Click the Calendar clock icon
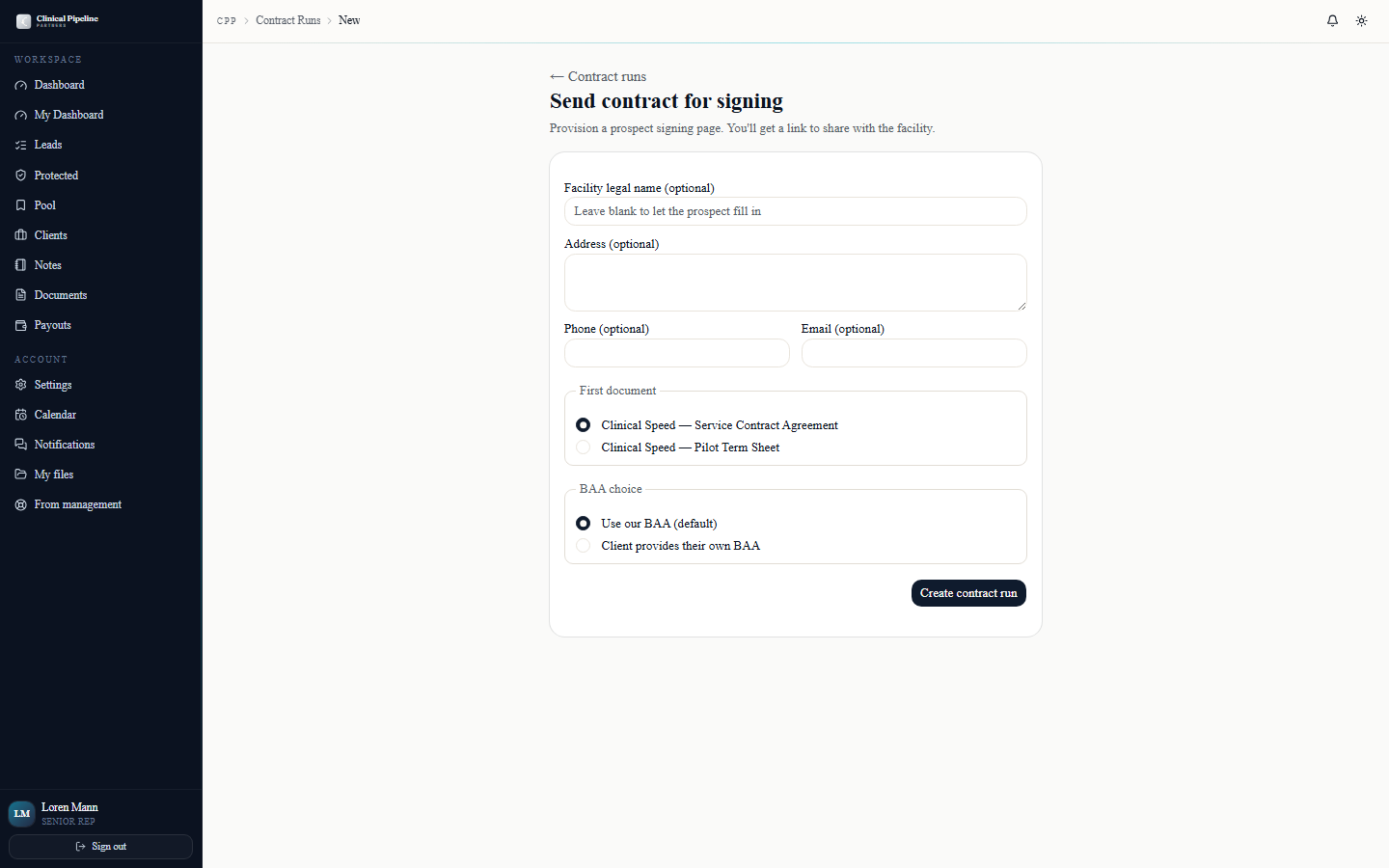The image size is (1389, 868). pos(21,415)
